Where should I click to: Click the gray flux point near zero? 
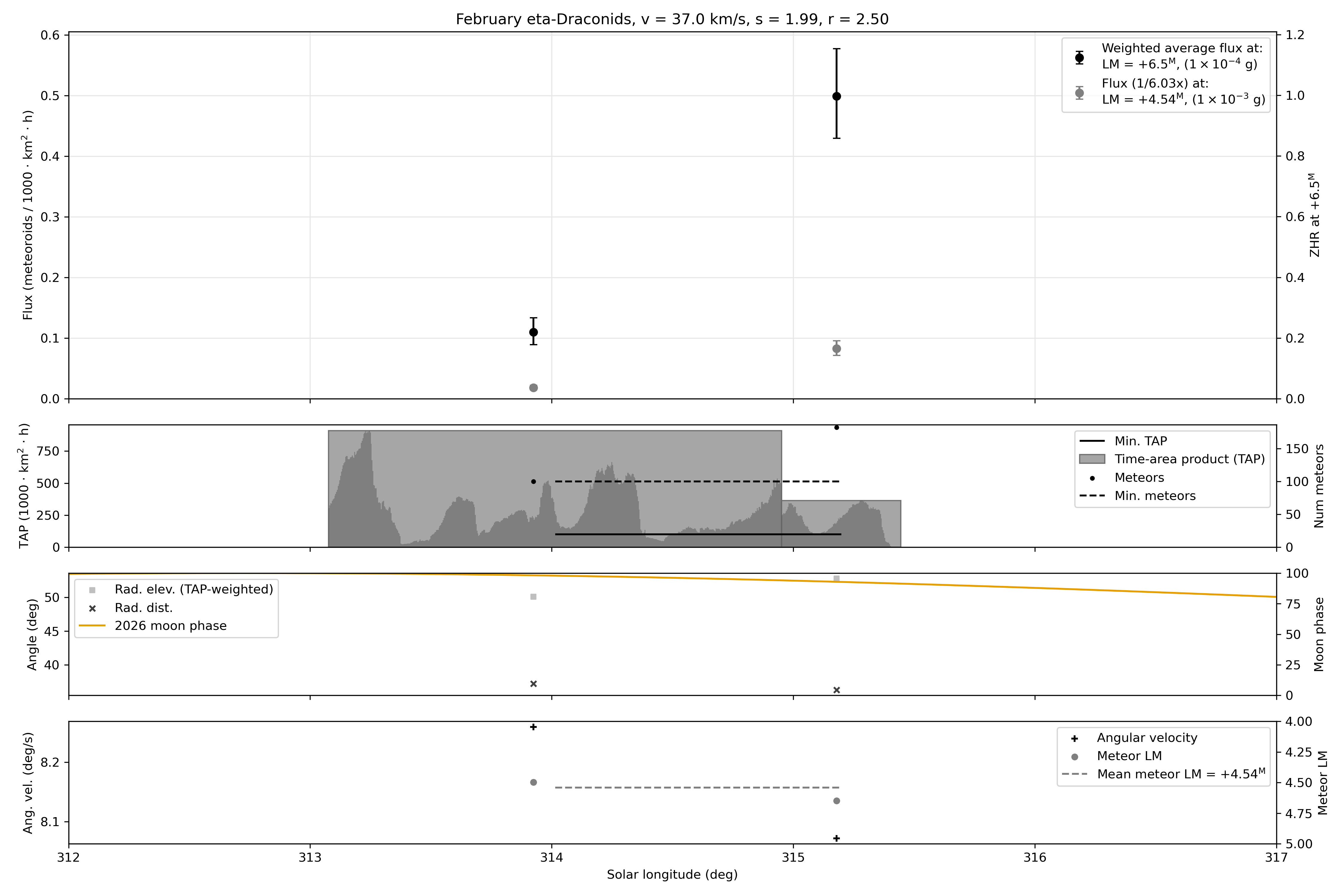pyautogui.click(x=533, y=388)
